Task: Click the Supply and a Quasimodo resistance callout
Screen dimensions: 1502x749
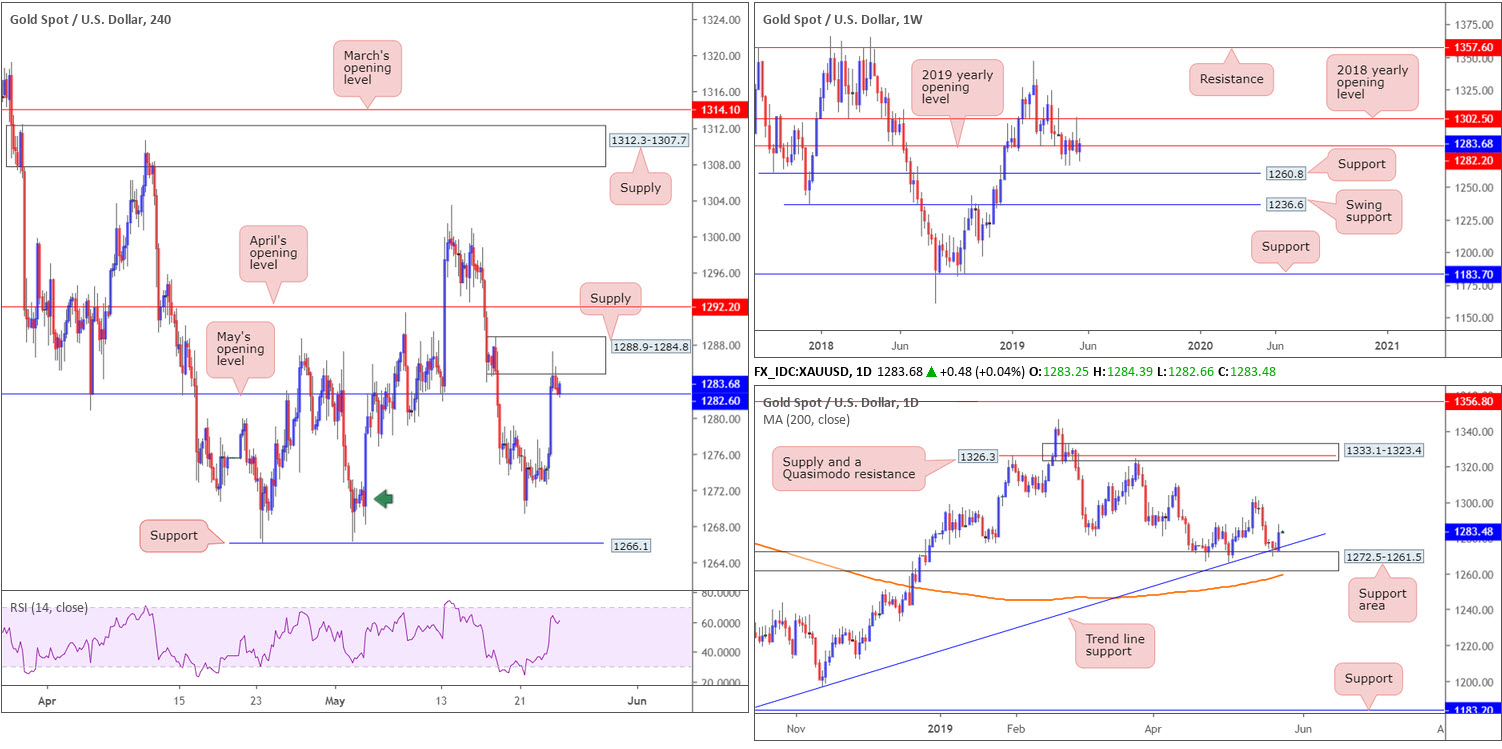Action: pyautogui.click(x=847, y=469)
